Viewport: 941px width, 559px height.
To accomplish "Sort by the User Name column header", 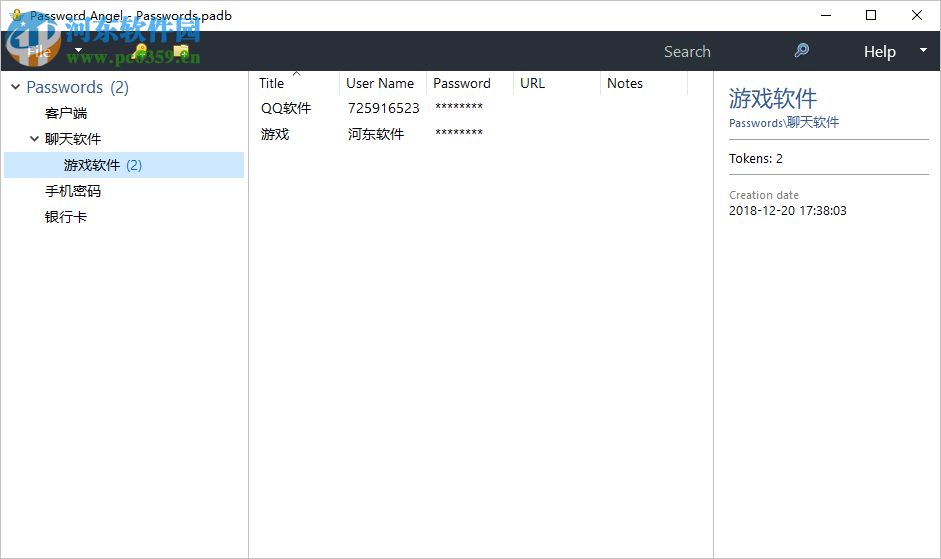I will click(382, 83).
